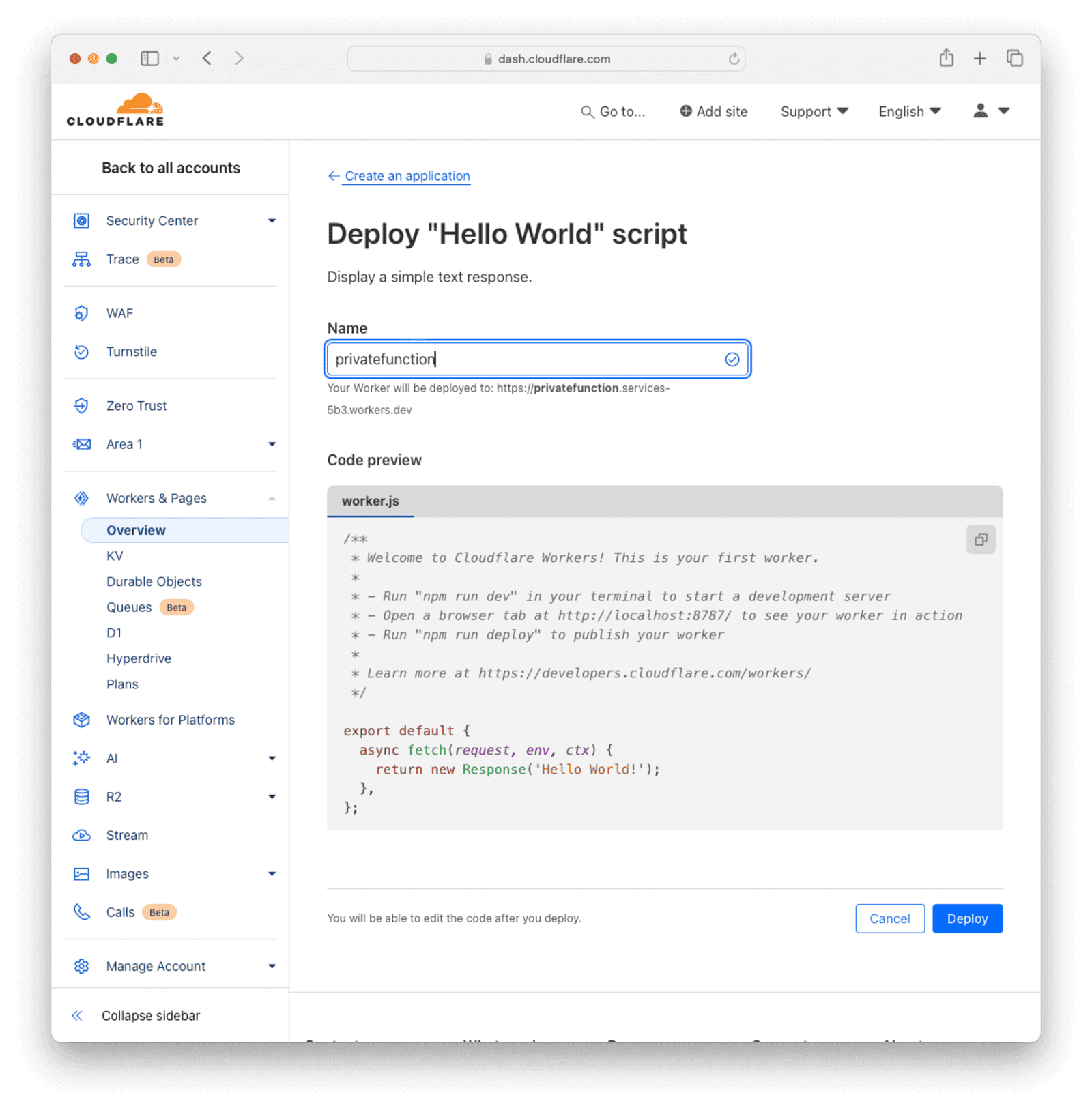Go forward in Safari history
Screen dimensions: 1092x1110
point(239,58)
